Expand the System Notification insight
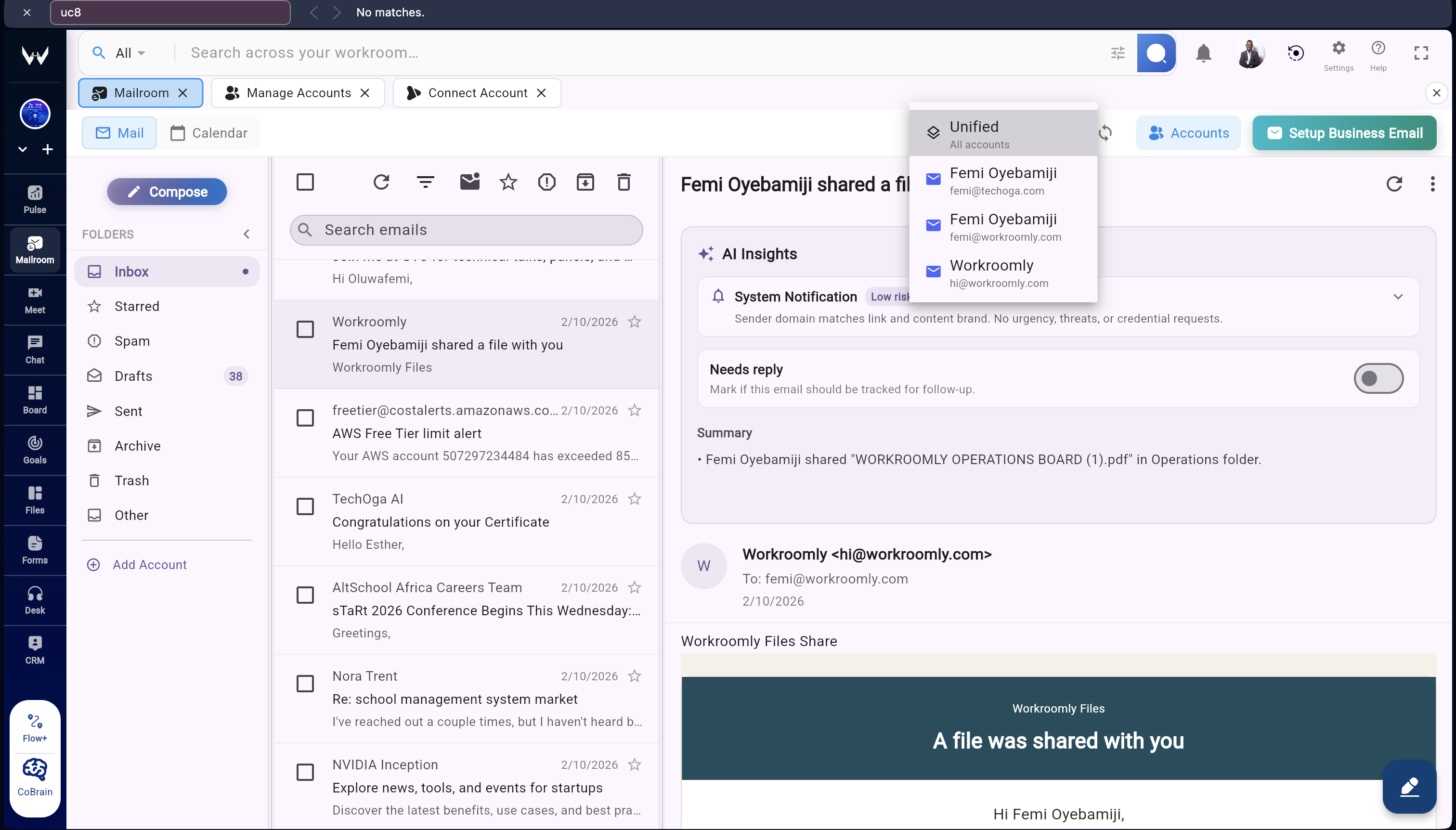The height and width of the screenshot is (830, 1456). (x=1398, y=297)
